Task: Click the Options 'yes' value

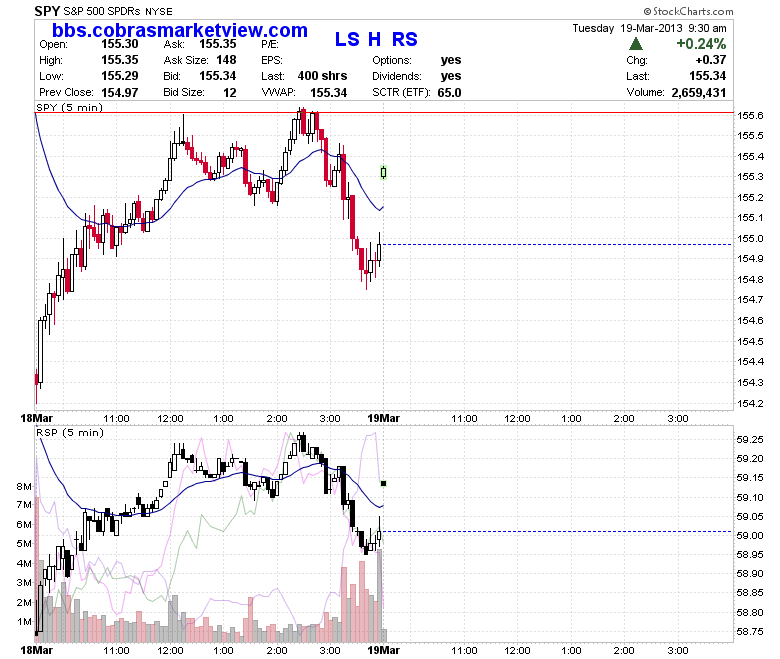Action: pos(451,60)
